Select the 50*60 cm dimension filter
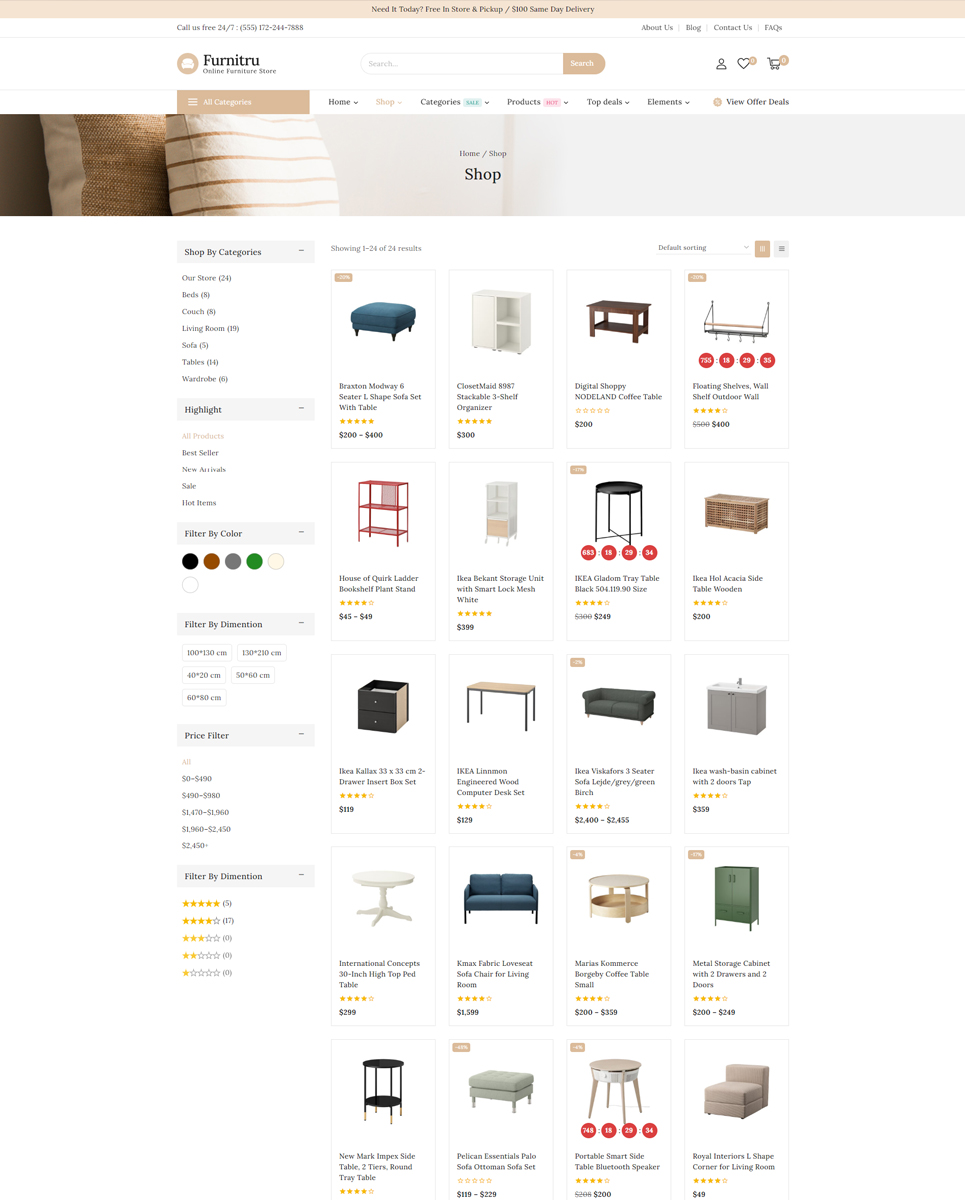 point(253,675)
